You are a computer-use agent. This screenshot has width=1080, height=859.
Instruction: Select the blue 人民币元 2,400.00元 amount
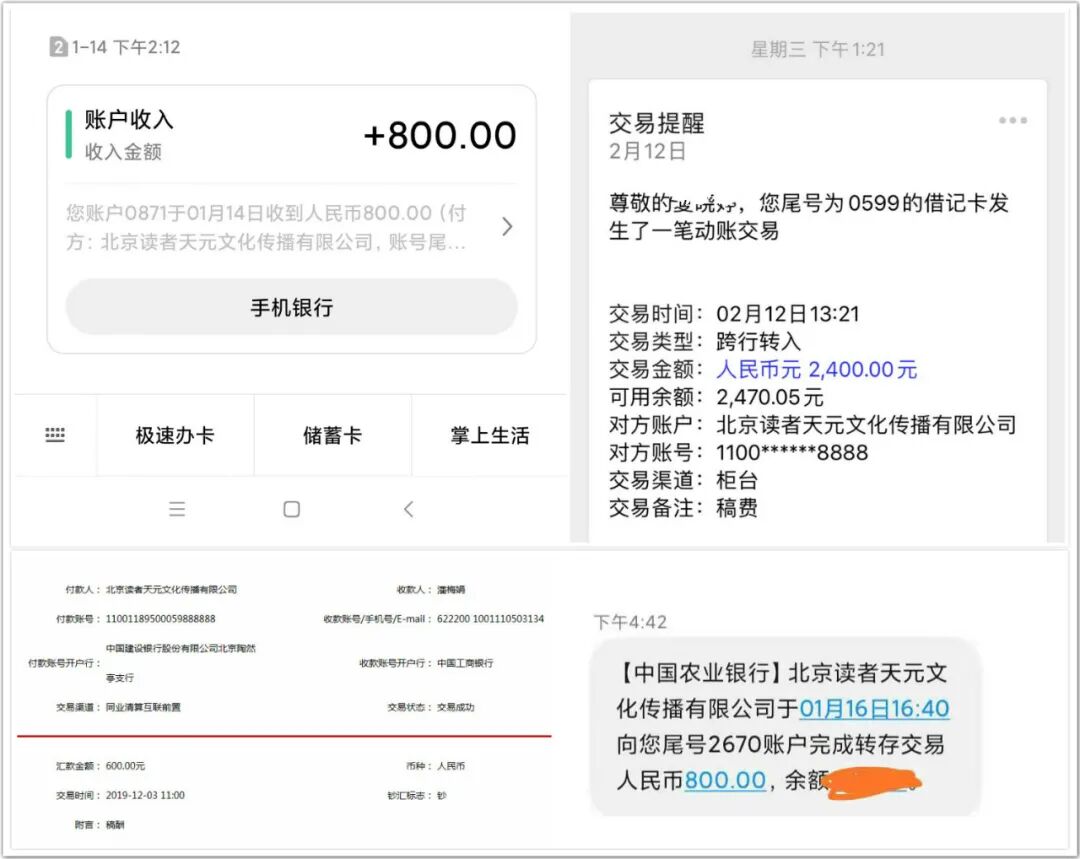pyautogui.click(x=816, y=369)
